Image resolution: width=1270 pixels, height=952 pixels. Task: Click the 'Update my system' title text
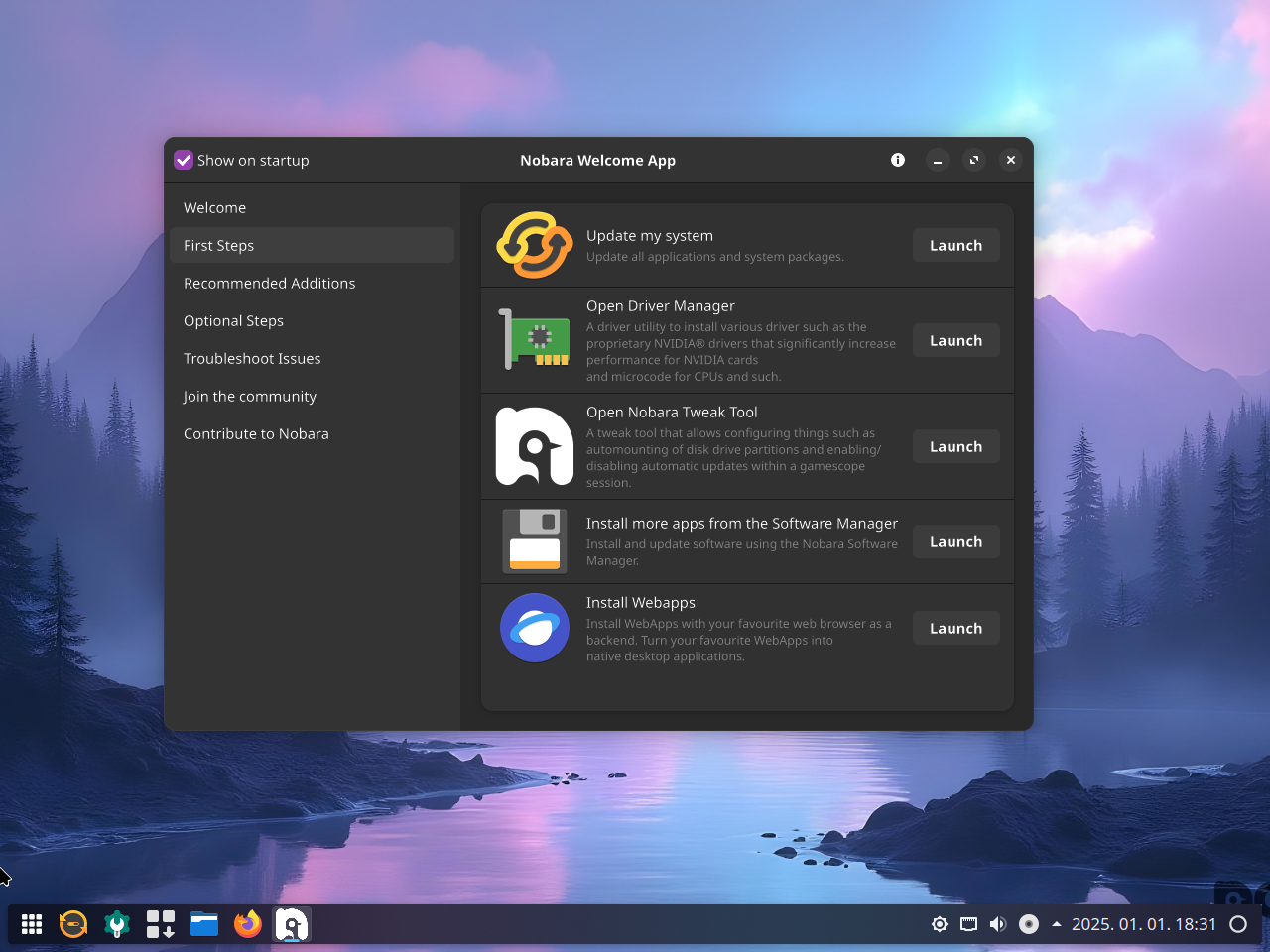tap(650, 236)
